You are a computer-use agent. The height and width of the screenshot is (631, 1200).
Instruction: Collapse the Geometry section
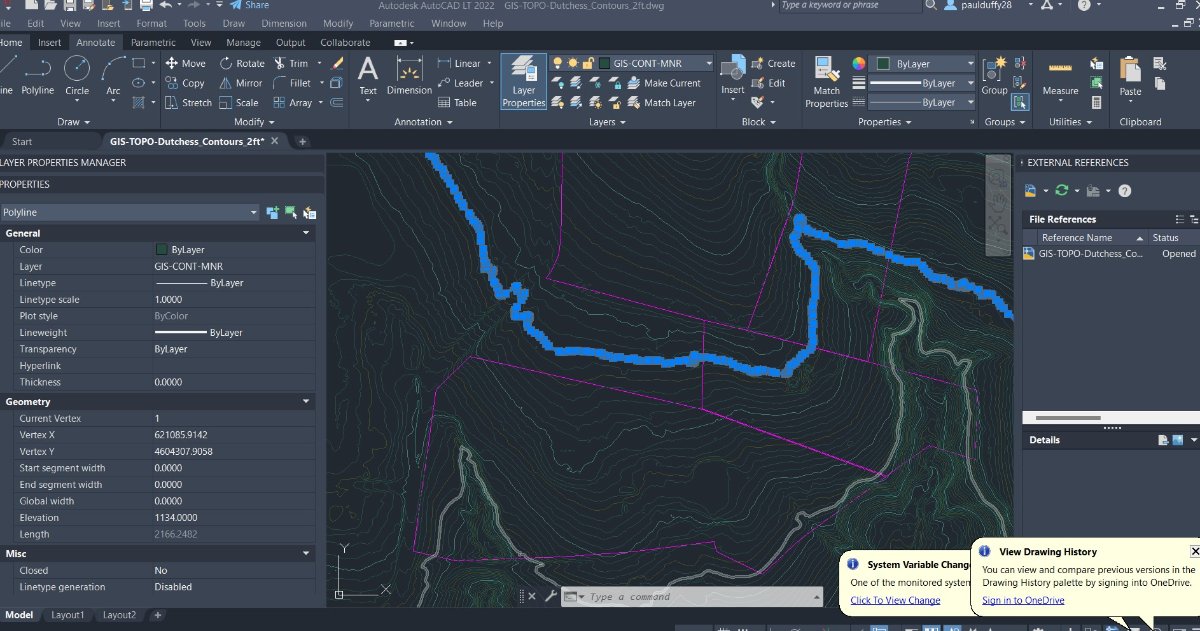(x=306, y=401)
